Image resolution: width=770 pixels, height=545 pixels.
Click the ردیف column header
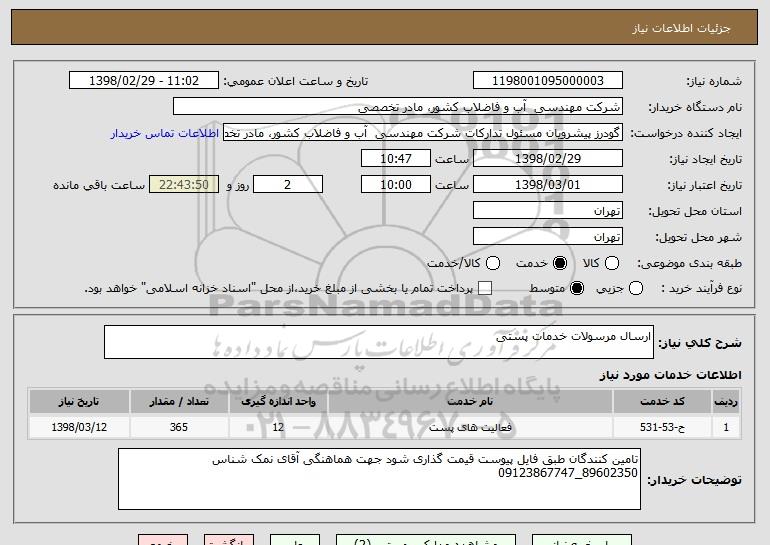(726, 402)
